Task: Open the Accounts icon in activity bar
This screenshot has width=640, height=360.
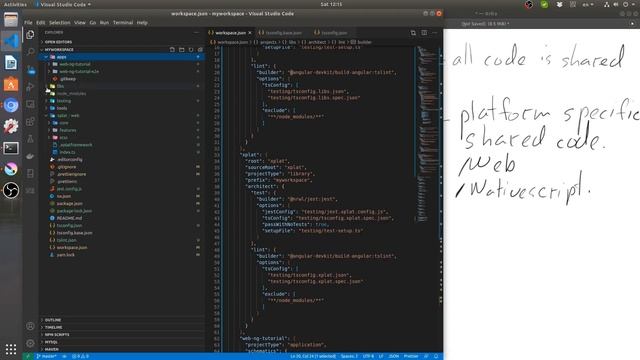Action: pyautogui.click(x=30, y=326)
